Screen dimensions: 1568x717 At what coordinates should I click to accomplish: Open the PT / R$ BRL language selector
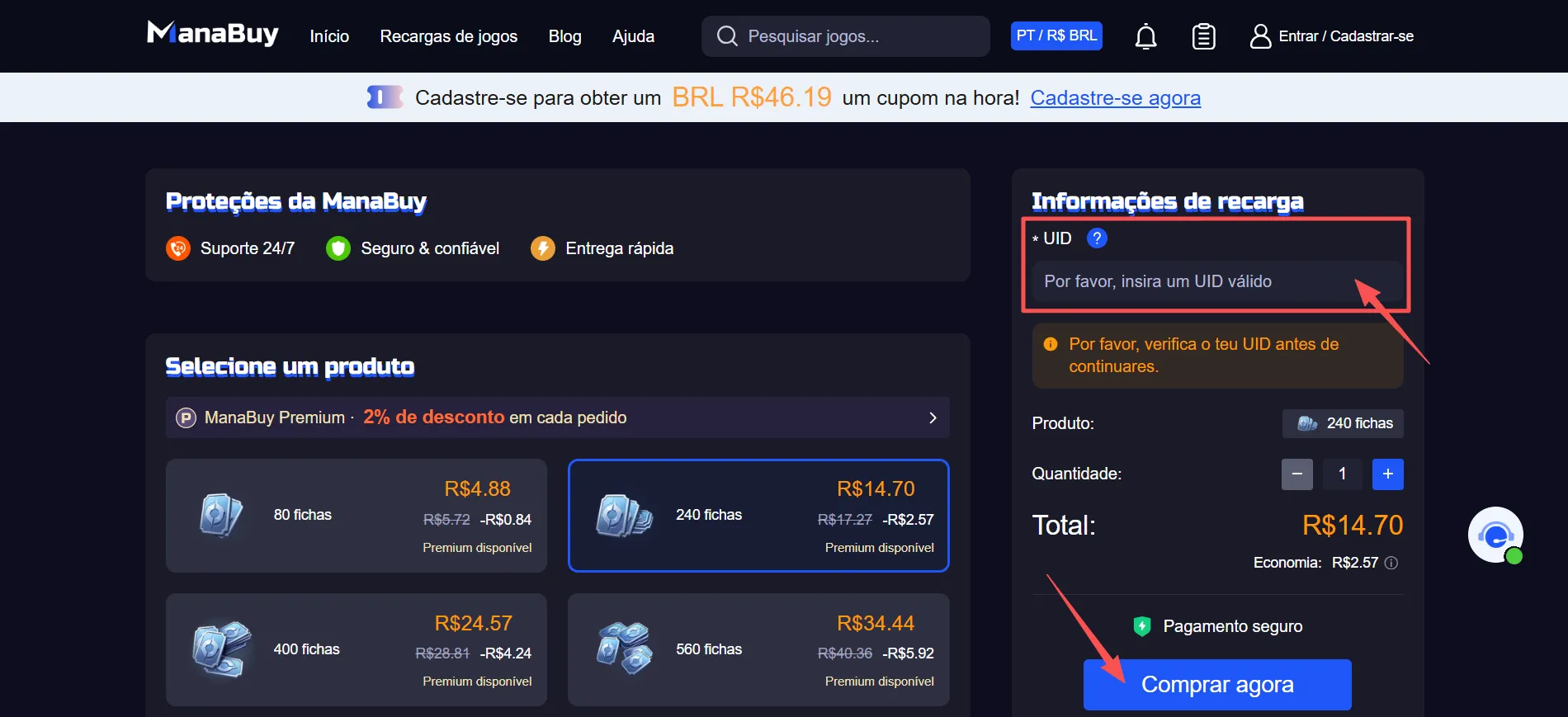pyautogui.click(x=1056, y=35)
